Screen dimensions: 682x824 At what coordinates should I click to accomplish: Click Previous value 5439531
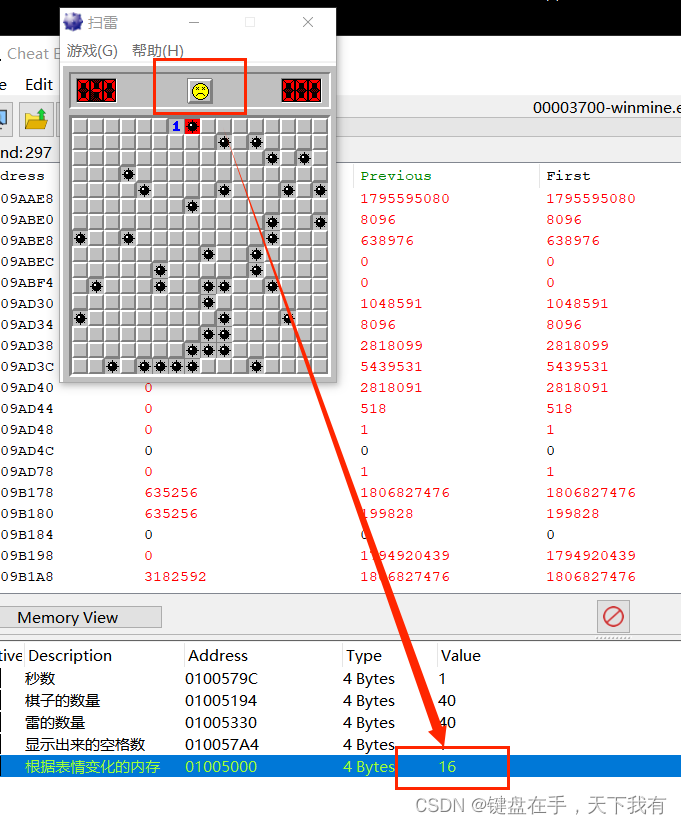[391, 367]
